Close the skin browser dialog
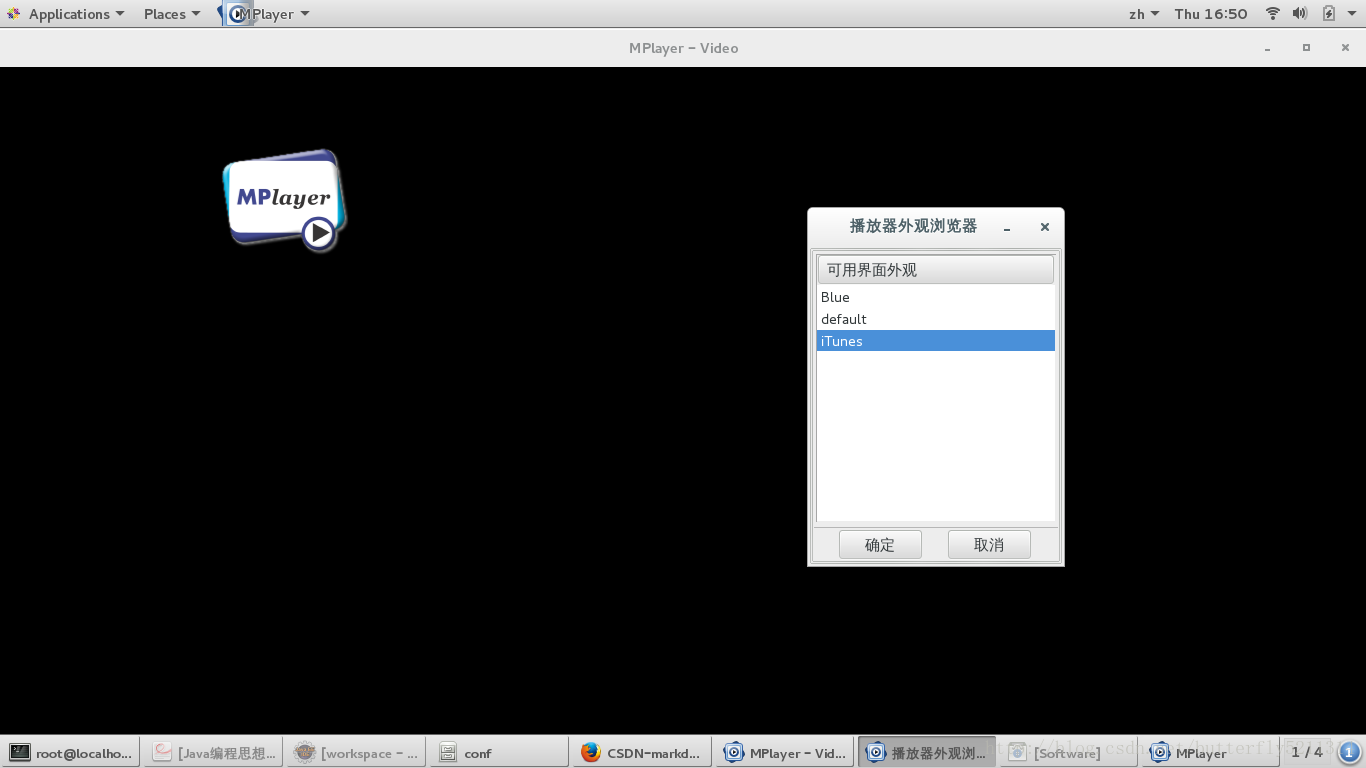 pos(1045,227)
